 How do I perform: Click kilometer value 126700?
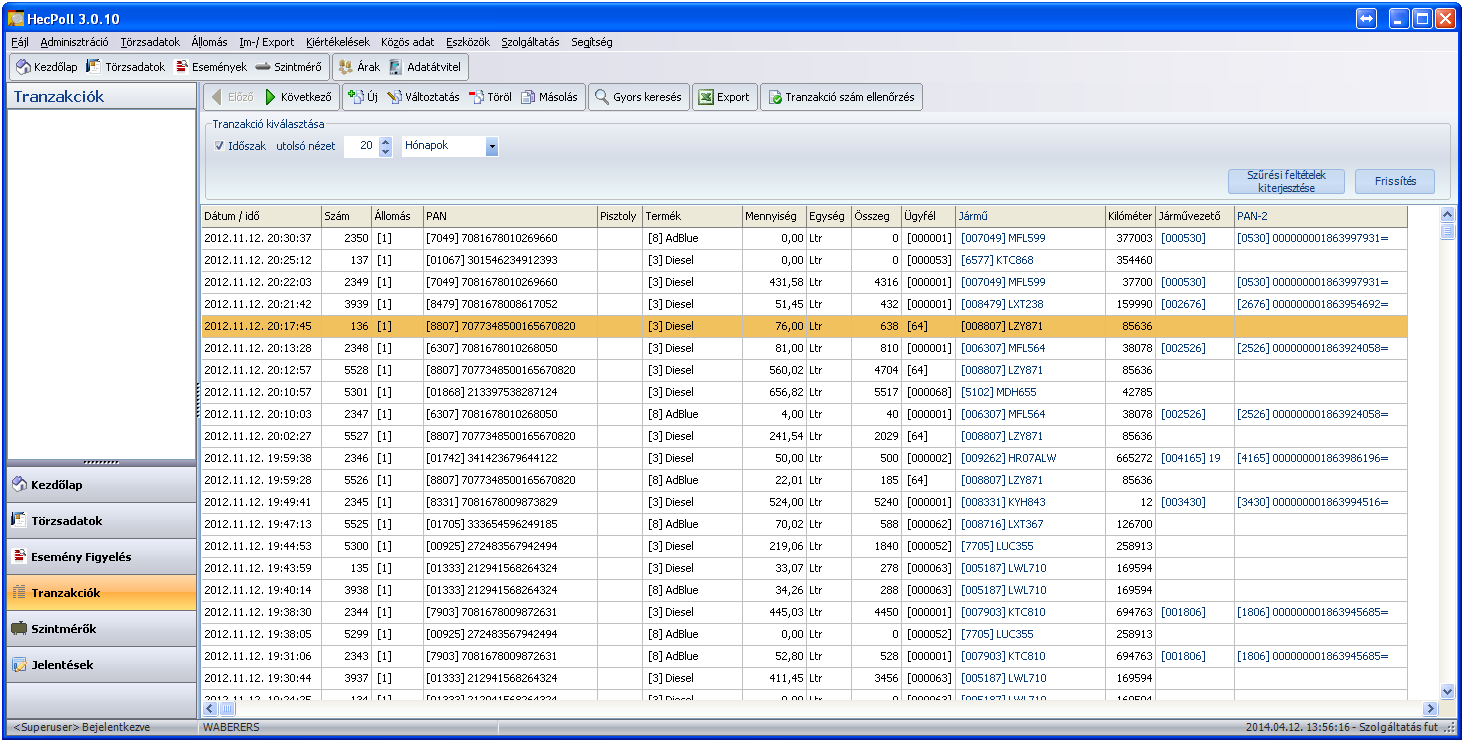[x=1134, y=524]
